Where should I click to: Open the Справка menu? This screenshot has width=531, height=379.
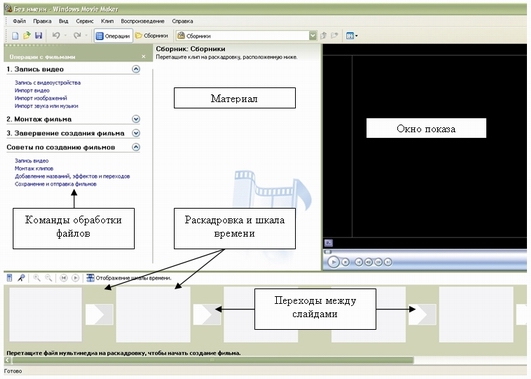tap(182, 21)
